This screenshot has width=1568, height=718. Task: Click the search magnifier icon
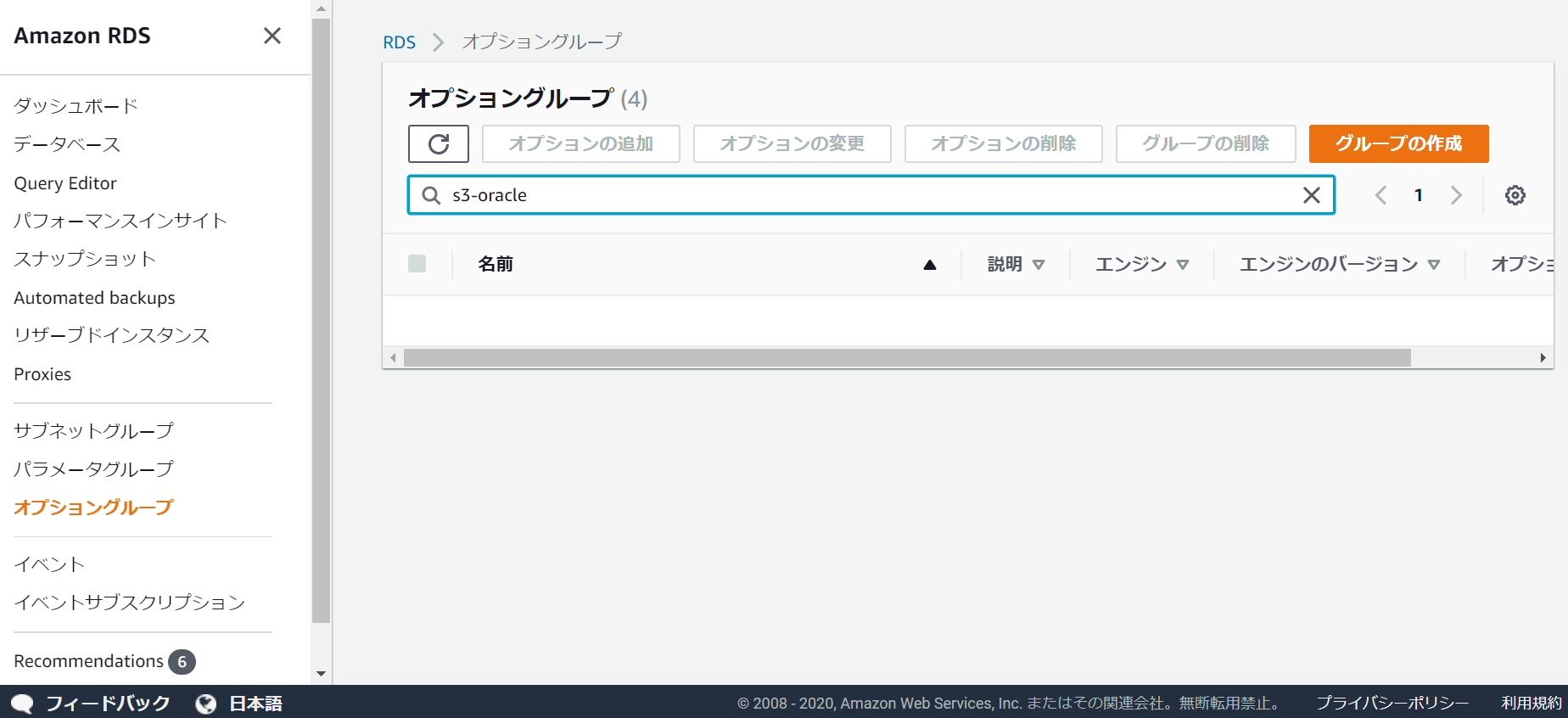click(x=431, y=195)
